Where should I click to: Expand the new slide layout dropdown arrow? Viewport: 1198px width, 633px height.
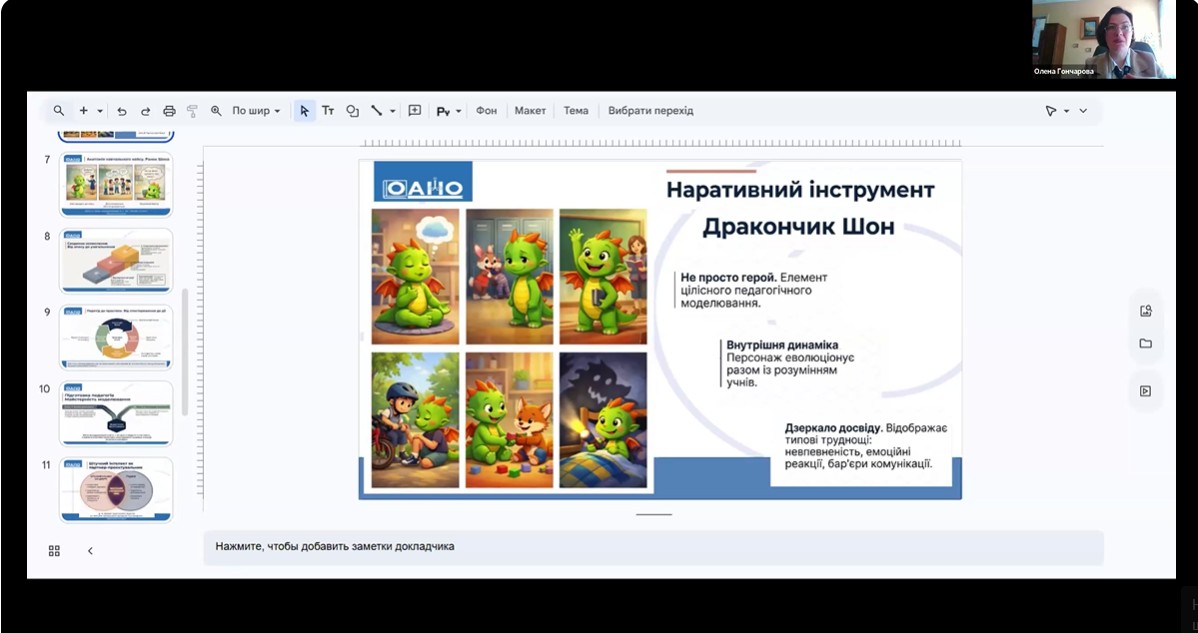click(x=100, y=111)
